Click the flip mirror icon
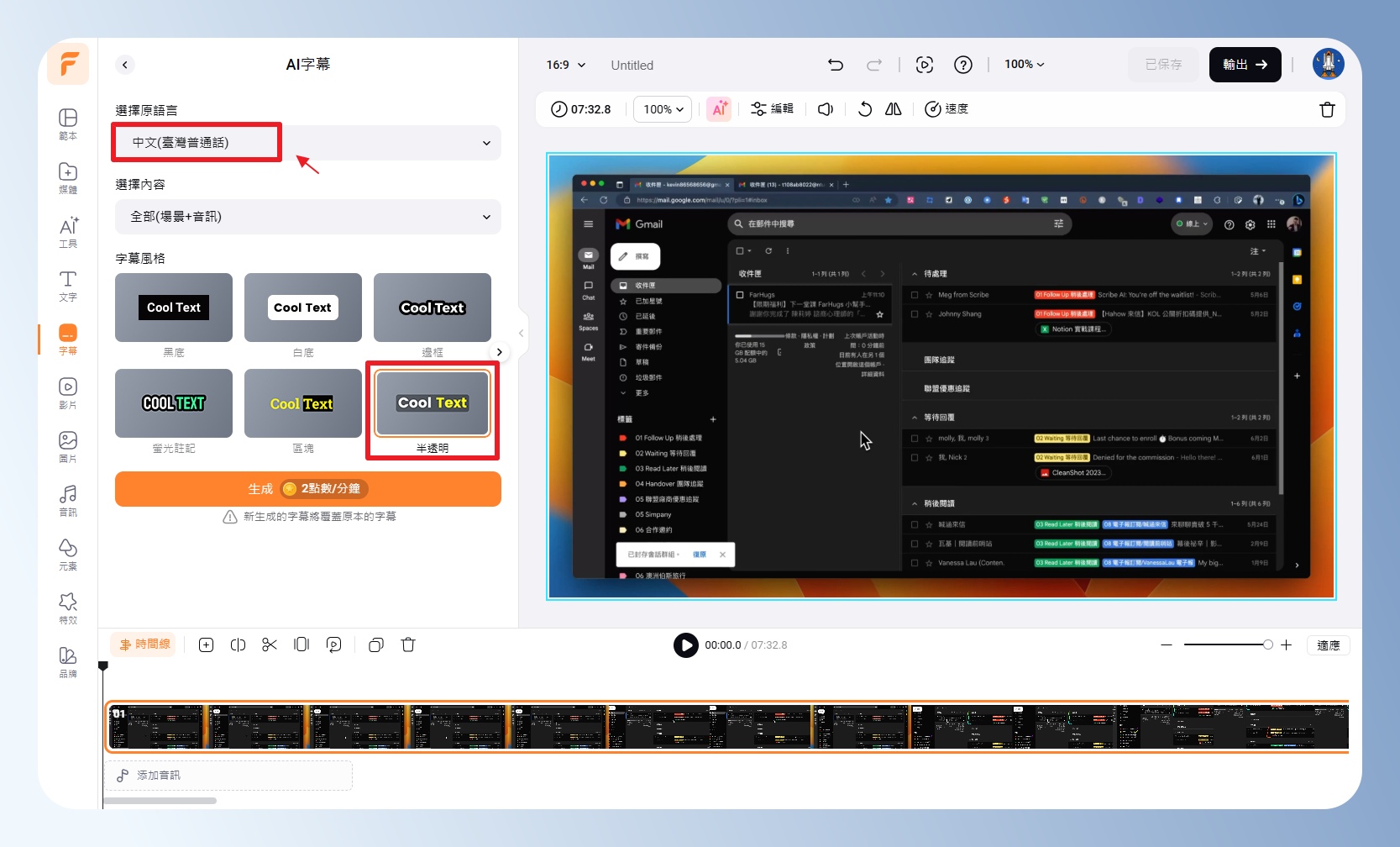This screenshot has width=1400, height=847. pos(893,109)
